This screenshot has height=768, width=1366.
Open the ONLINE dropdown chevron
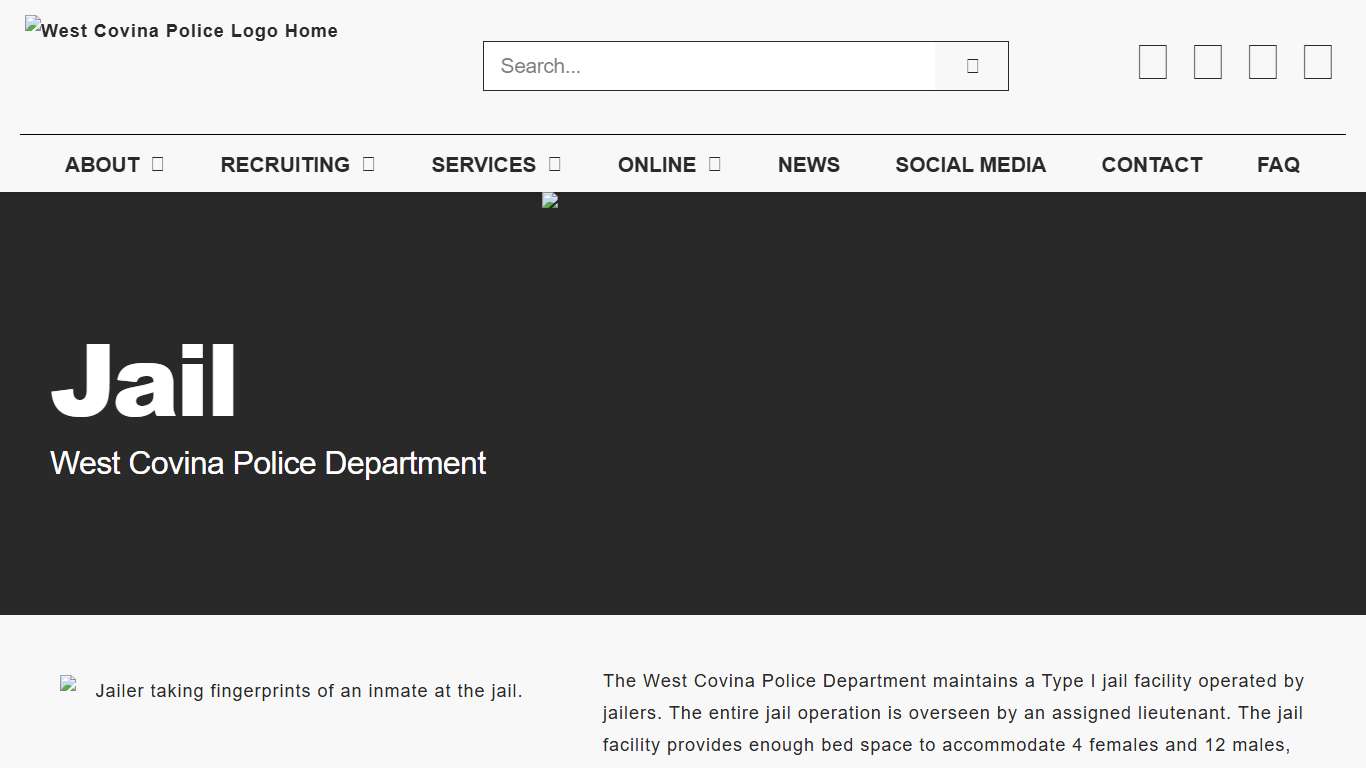tap(714, 164)
